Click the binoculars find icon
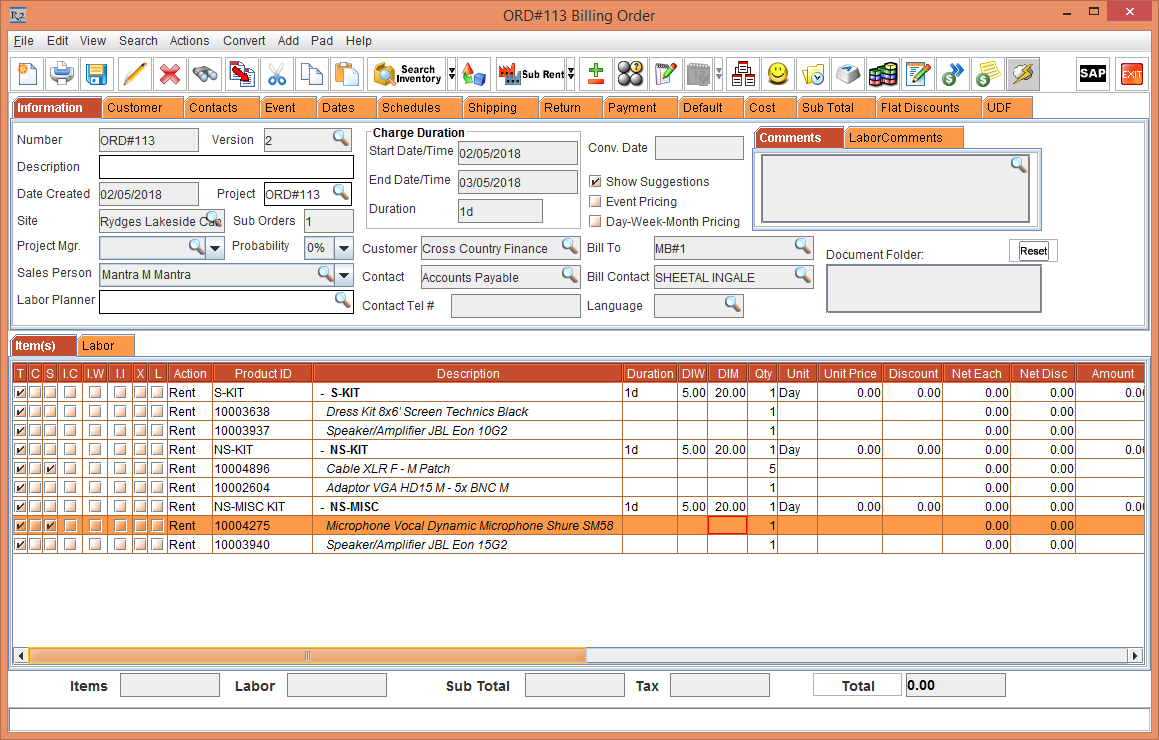Viewport: 1159px width, 740px height. tap(205, 74)
